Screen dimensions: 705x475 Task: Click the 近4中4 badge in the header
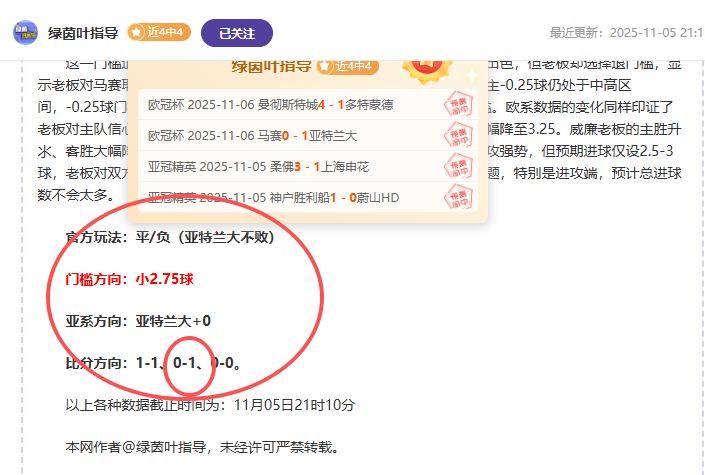click(158, 33)
